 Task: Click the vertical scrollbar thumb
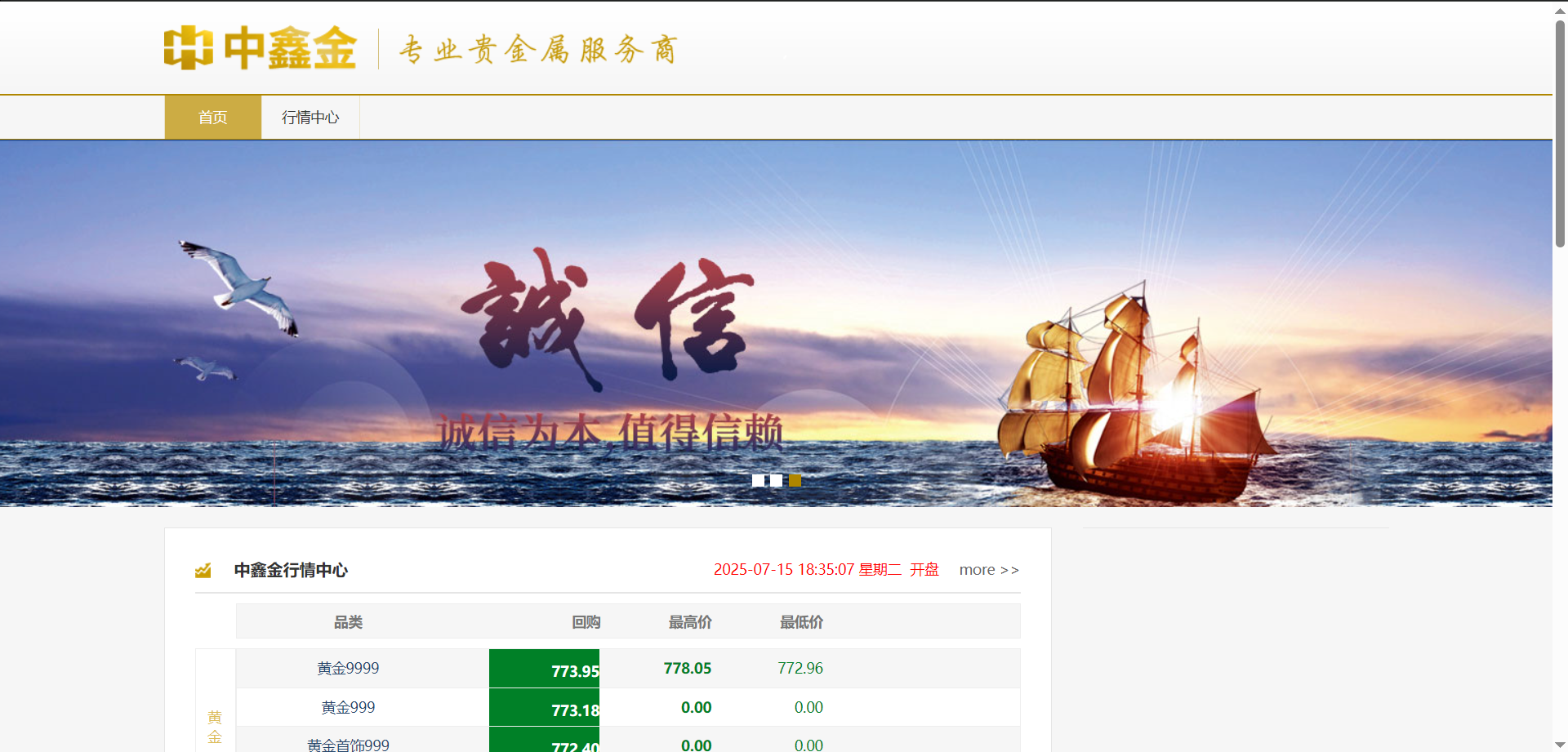1560,131
